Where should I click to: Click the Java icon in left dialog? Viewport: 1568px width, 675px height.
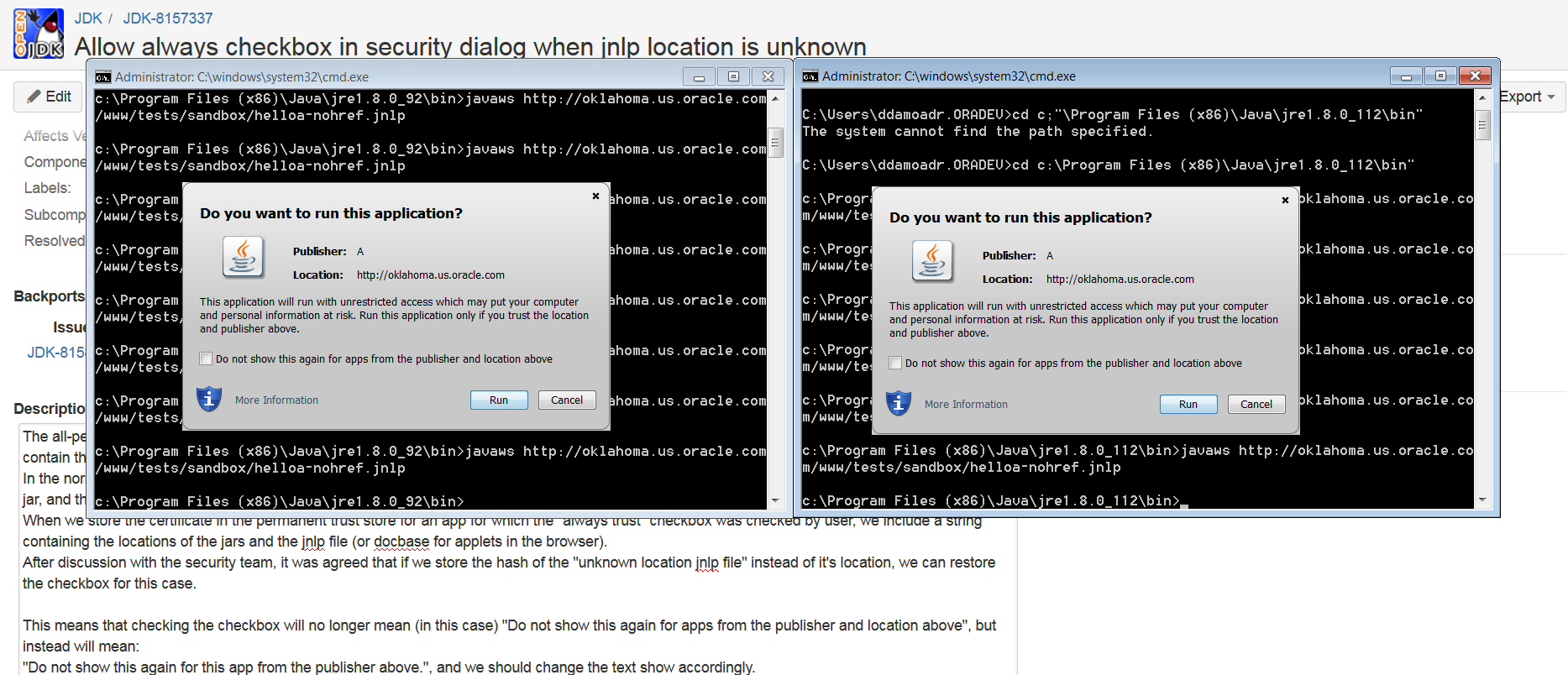point(243,257)
